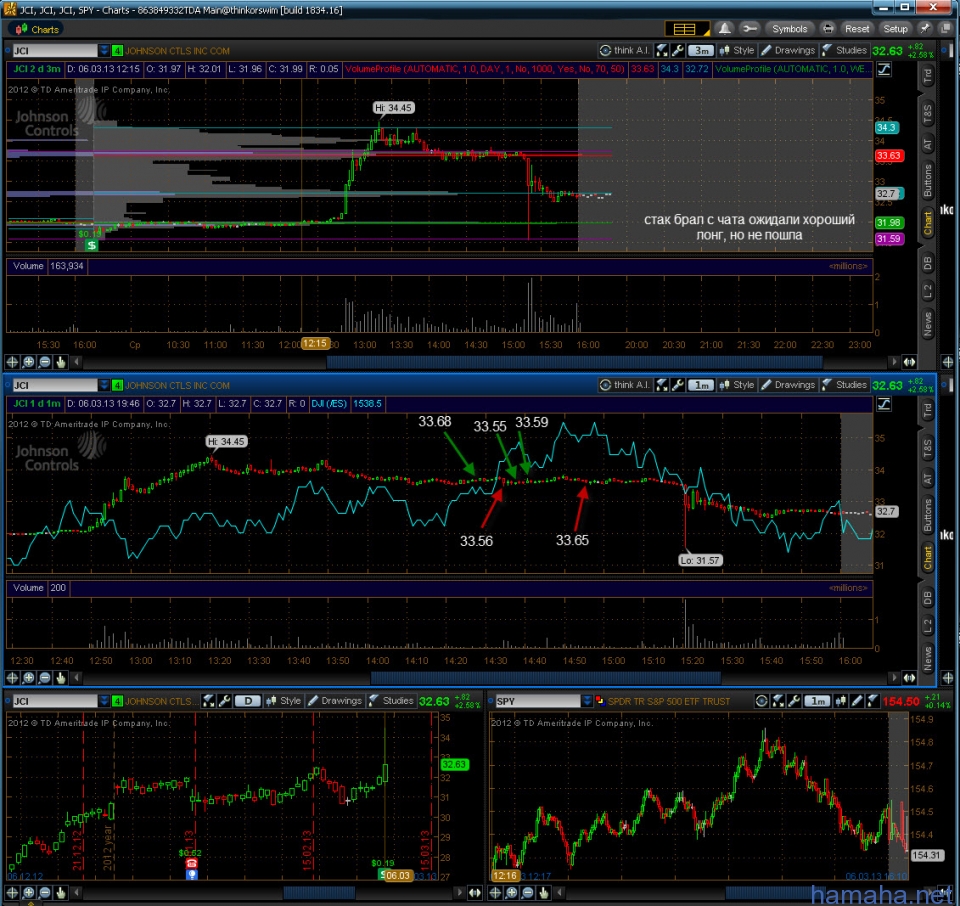
Task: Select the pan hand tool under top chart
Action: pos(61,362)
